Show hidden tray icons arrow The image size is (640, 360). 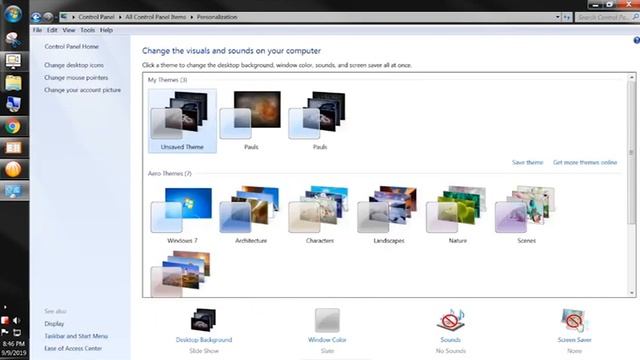click(x=5, y=307)
